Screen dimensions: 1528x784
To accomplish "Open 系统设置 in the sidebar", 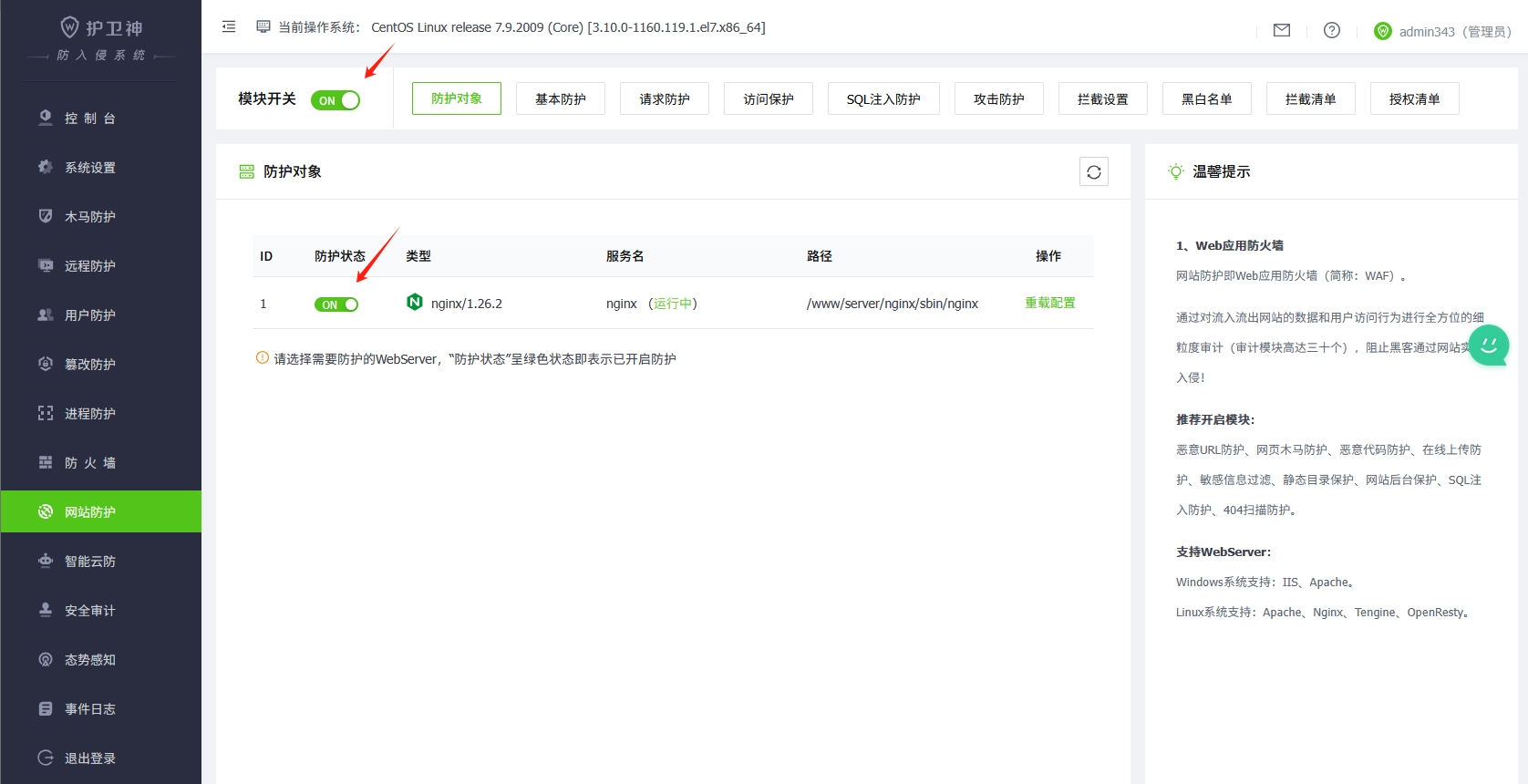I will point(101,167).
